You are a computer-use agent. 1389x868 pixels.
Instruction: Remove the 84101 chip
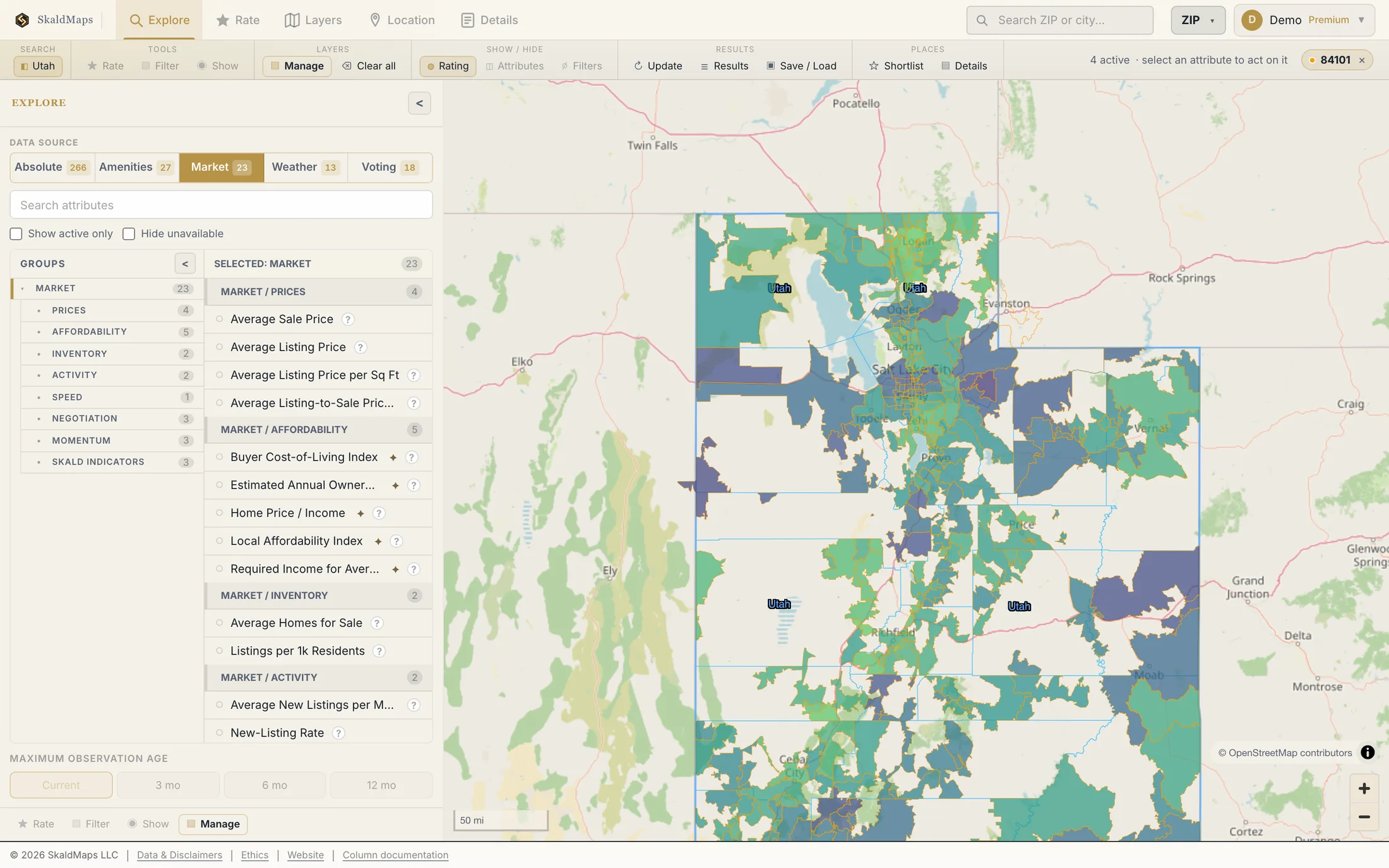[x=1362, y=60]
